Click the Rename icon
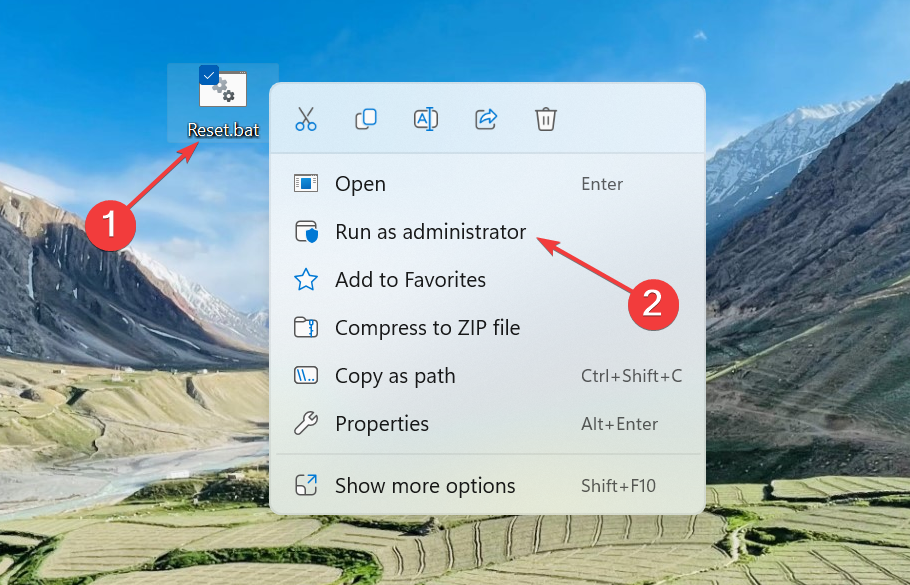The image size is (910, 585). pyautogui.click(x=426, y=119)
